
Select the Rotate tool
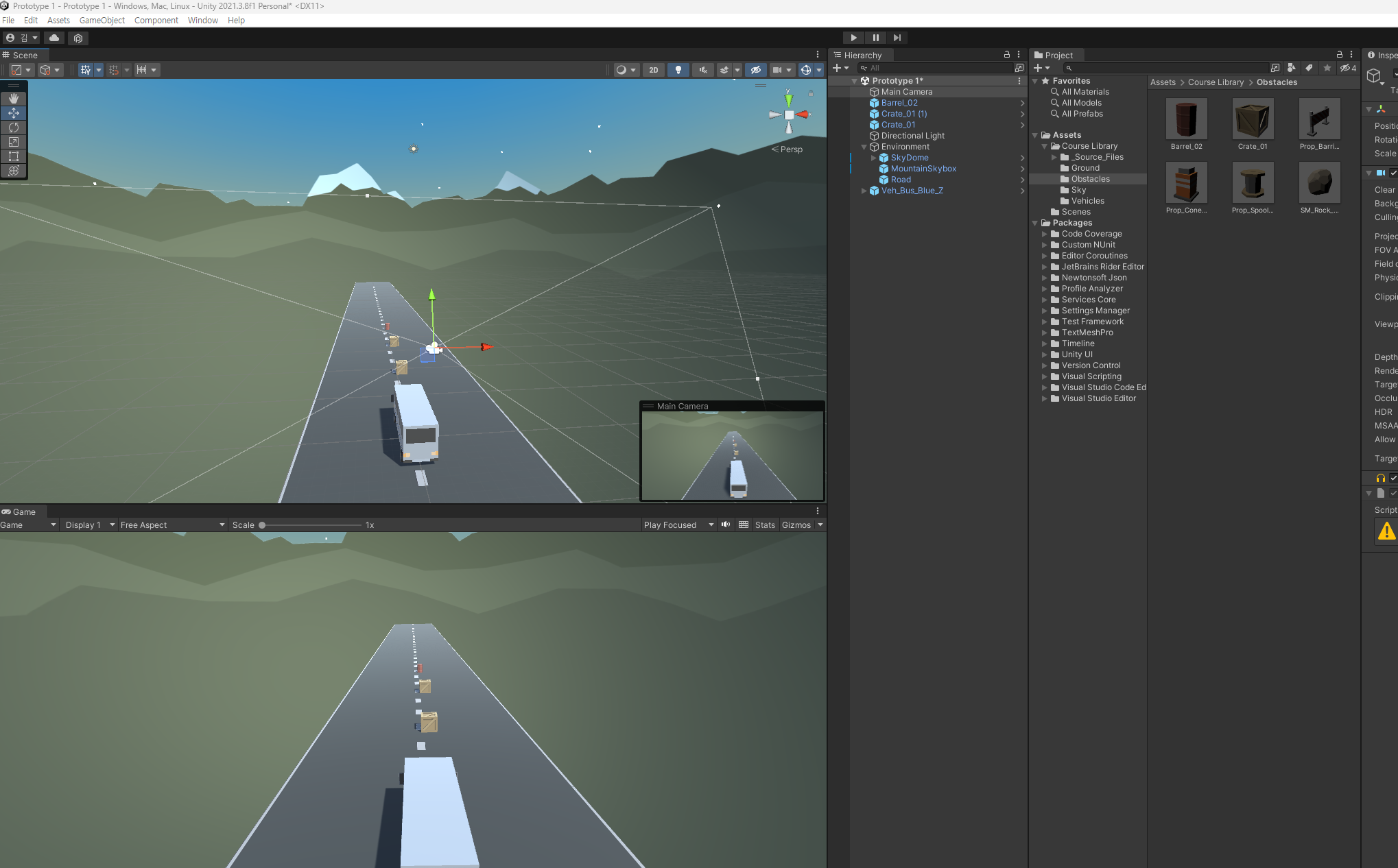tap(14, 128)
